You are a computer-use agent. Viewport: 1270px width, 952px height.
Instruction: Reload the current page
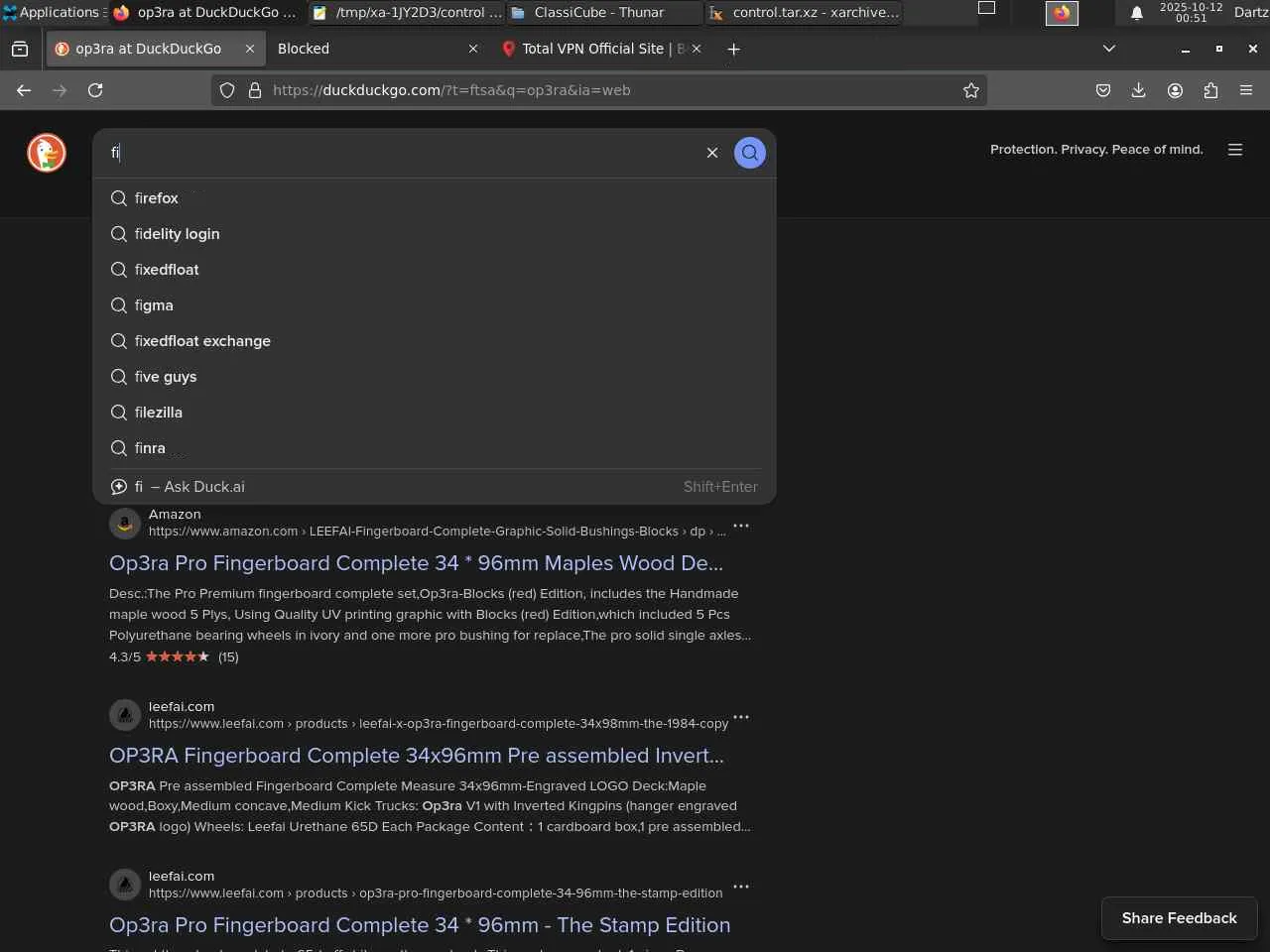pyautogui.click(x=95, y=90)
